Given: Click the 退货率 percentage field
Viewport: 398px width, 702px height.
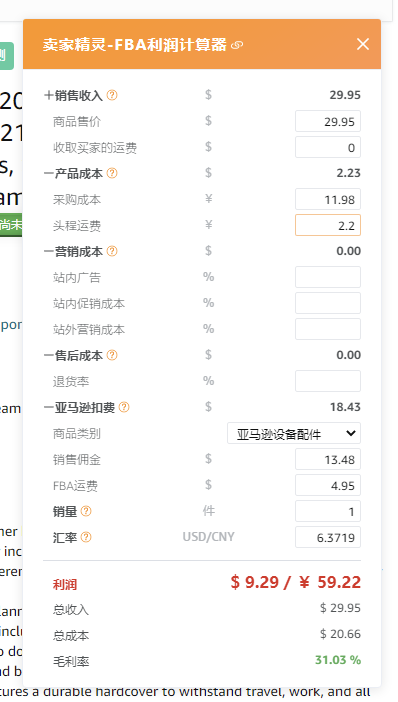Looking at the screenshot, I should click(328, 381).
